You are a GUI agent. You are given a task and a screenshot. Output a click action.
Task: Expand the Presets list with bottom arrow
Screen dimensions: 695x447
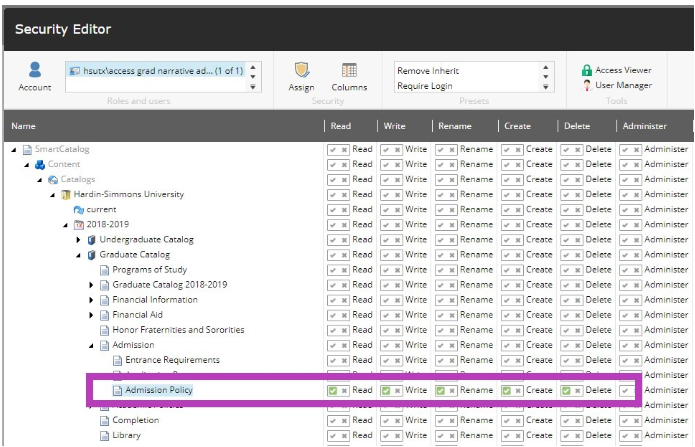pyautogui.click(x=546, y=87)
